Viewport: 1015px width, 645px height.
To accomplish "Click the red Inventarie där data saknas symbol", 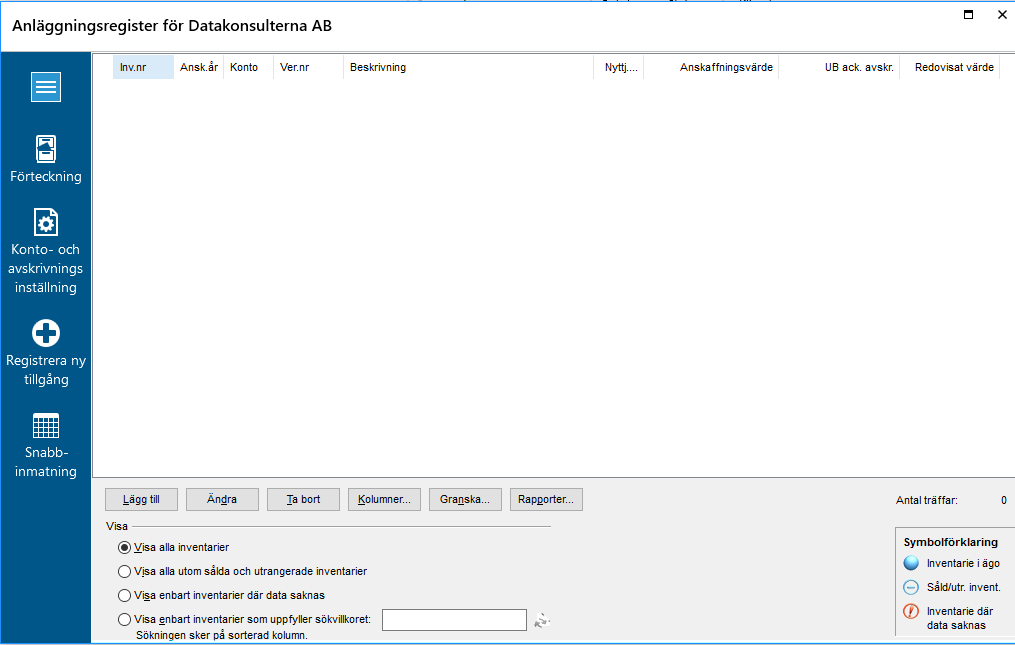I will [911, 611].
